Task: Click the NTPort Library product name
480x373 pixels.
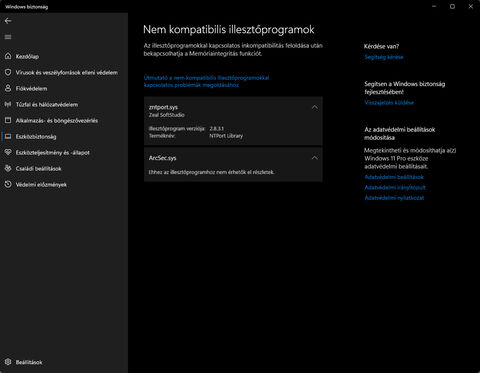Action: 226,136
